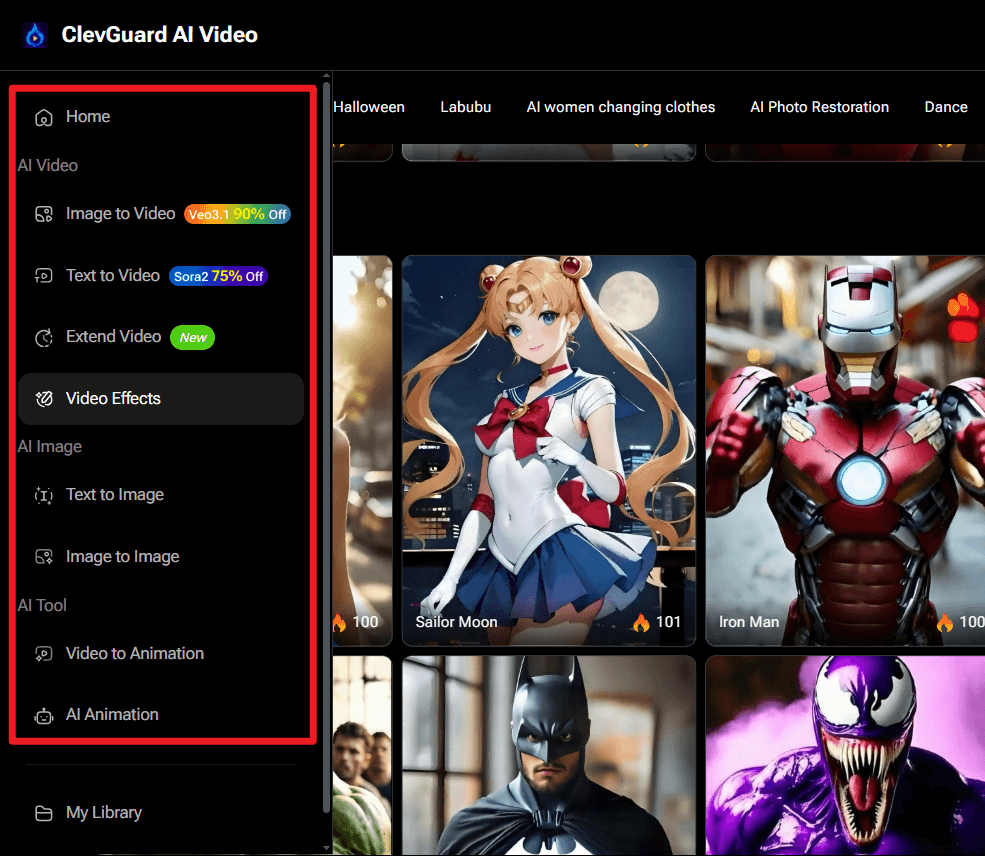Navigate to the Home page
This screenshot has height=856, width=985.
(88, 116)
